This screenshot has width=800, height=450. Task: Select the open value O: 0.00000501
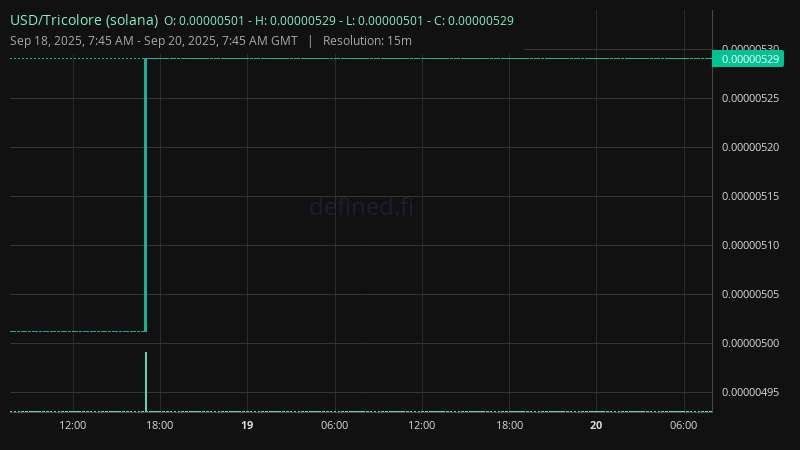coord(204,21)
